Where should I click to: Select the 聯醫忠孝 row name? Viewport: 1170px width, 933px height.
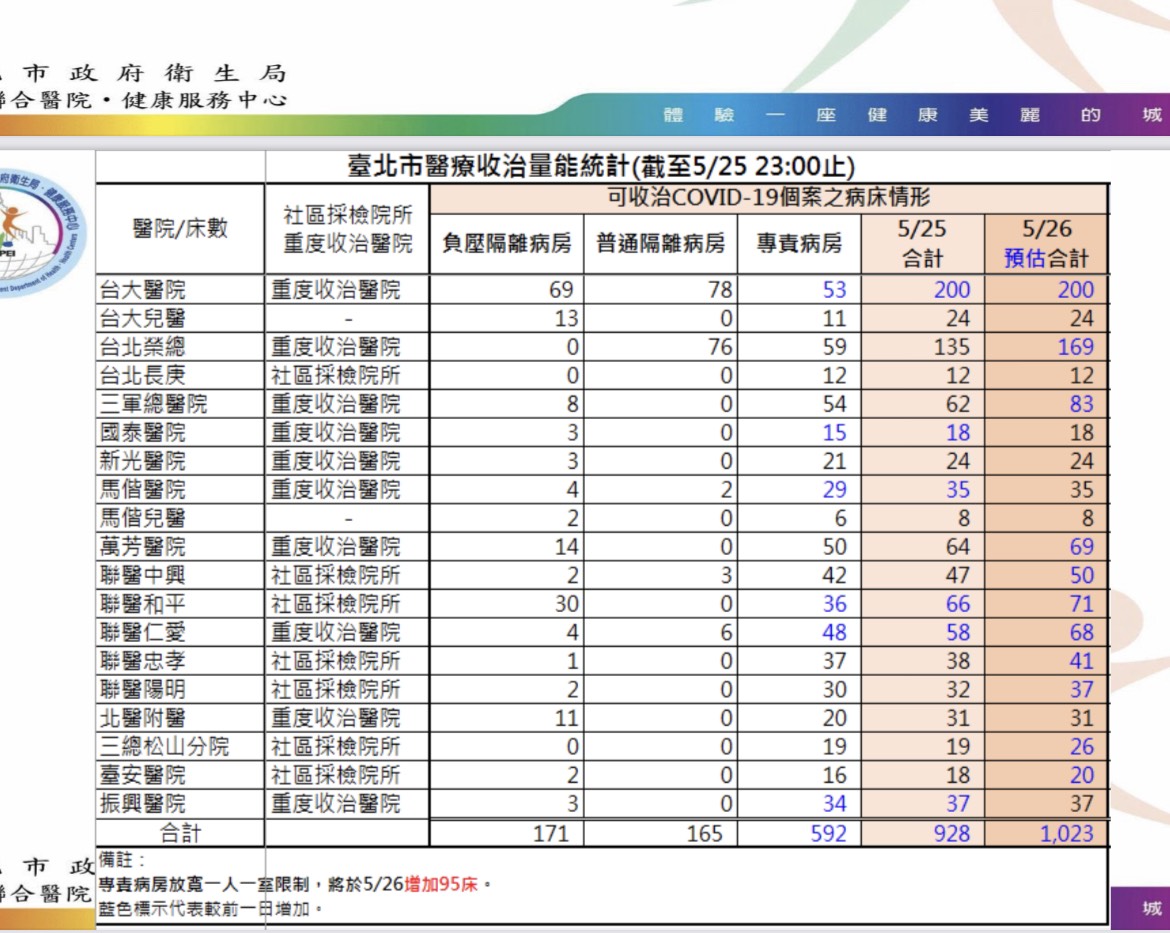pyautogui.click(x=143, y=661)
